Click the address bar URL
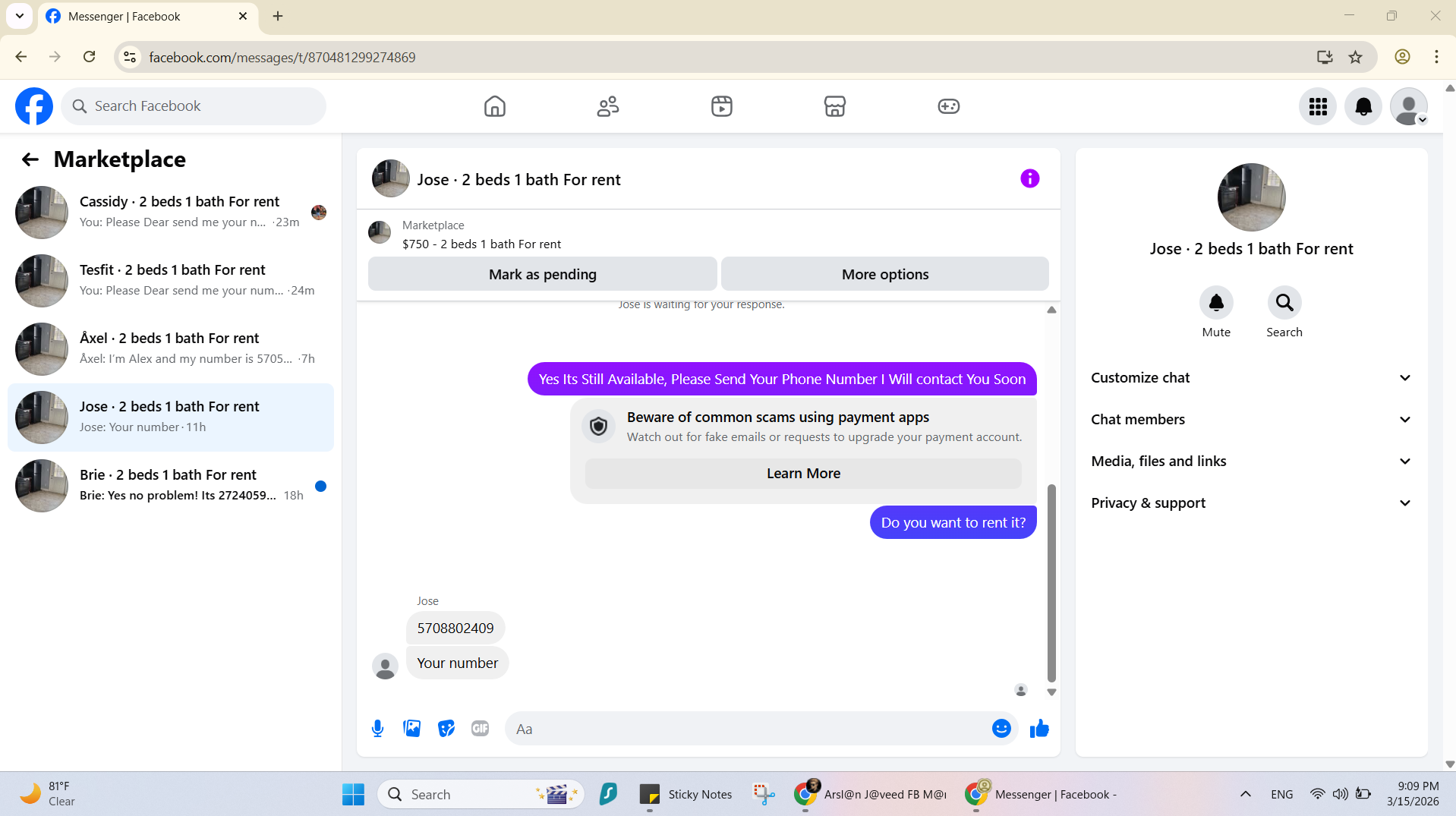This screenshot has height=816, width=1456. pos(282,57)
